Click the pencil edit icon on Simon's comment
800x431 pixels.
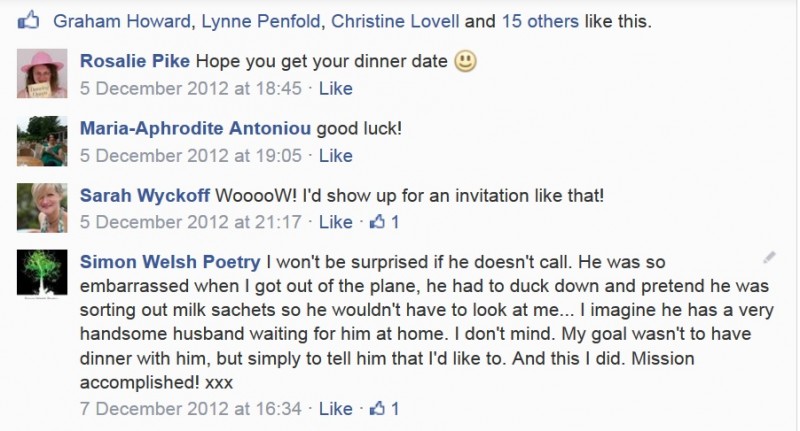pyautogui.click(x=769, y=257)
